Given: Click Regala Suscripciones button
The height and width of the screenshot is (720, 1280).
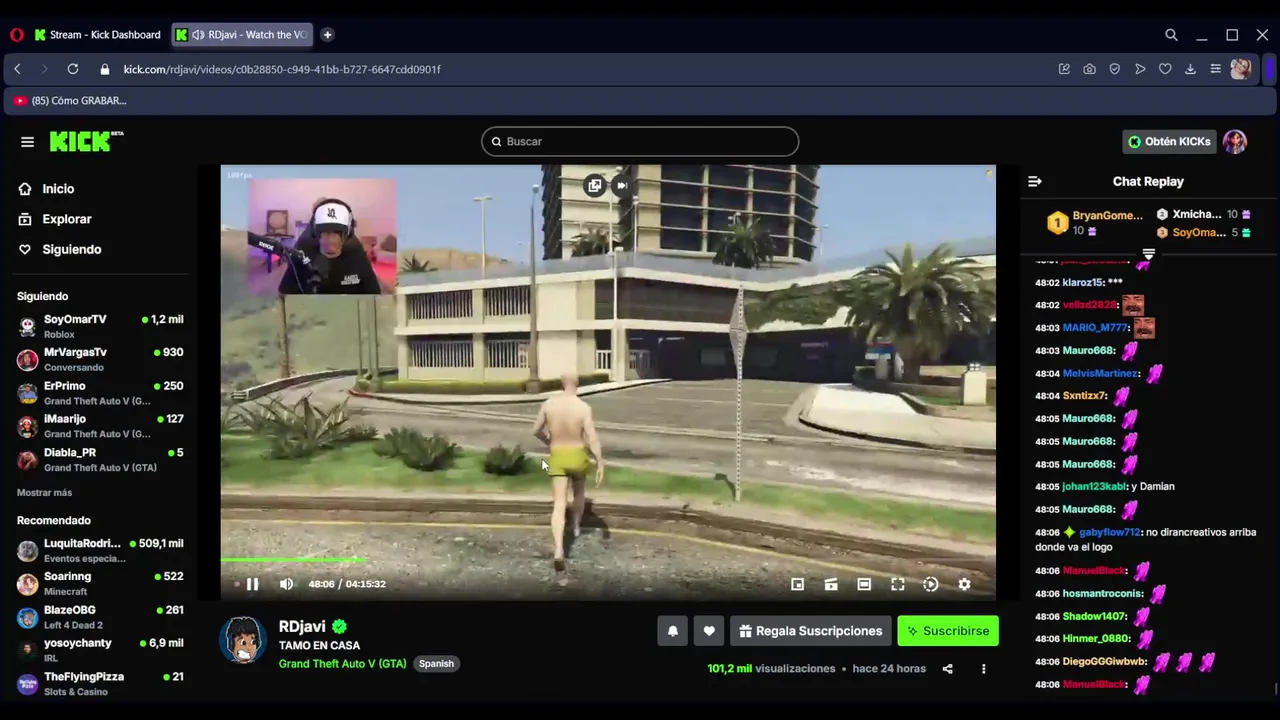Looking at the screenshot, I should (x=811, y=631).
